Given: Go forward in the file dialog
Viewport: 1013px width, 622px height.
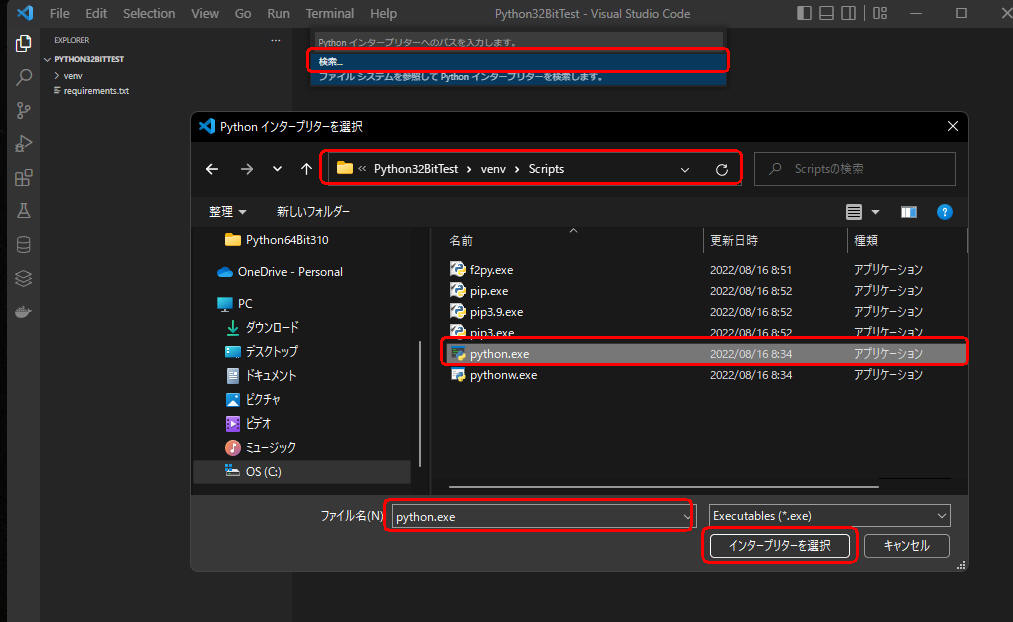Looking at the screenshot, I should [x=247, y=169].
